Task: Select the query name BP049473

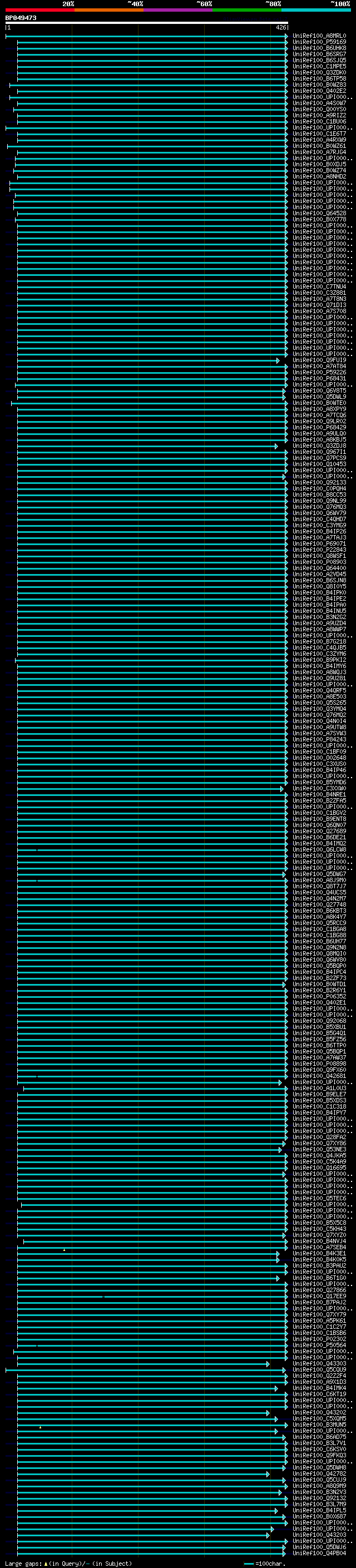Action: 21,18
